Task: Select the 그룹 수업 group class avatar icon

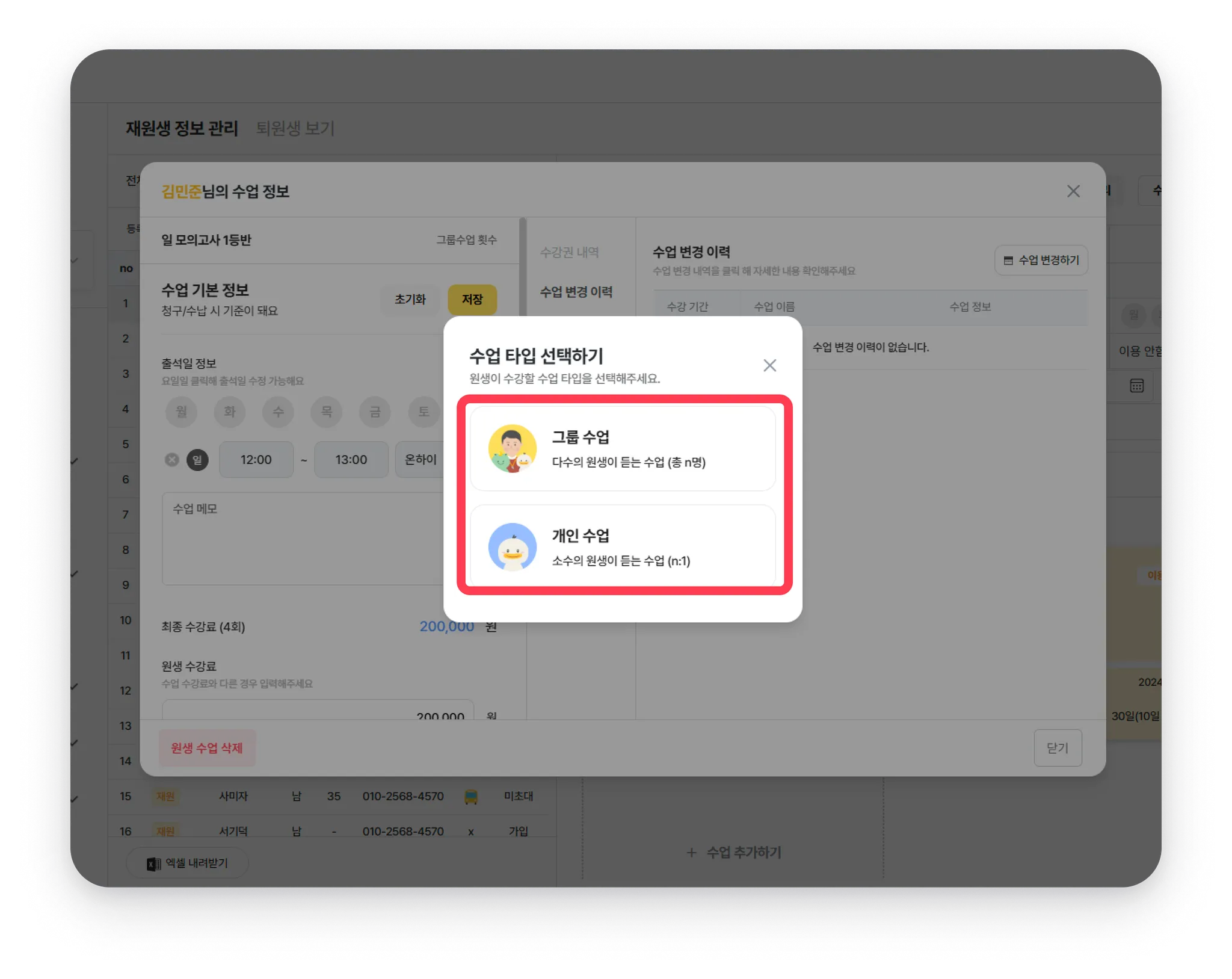Action: [512, 448]
